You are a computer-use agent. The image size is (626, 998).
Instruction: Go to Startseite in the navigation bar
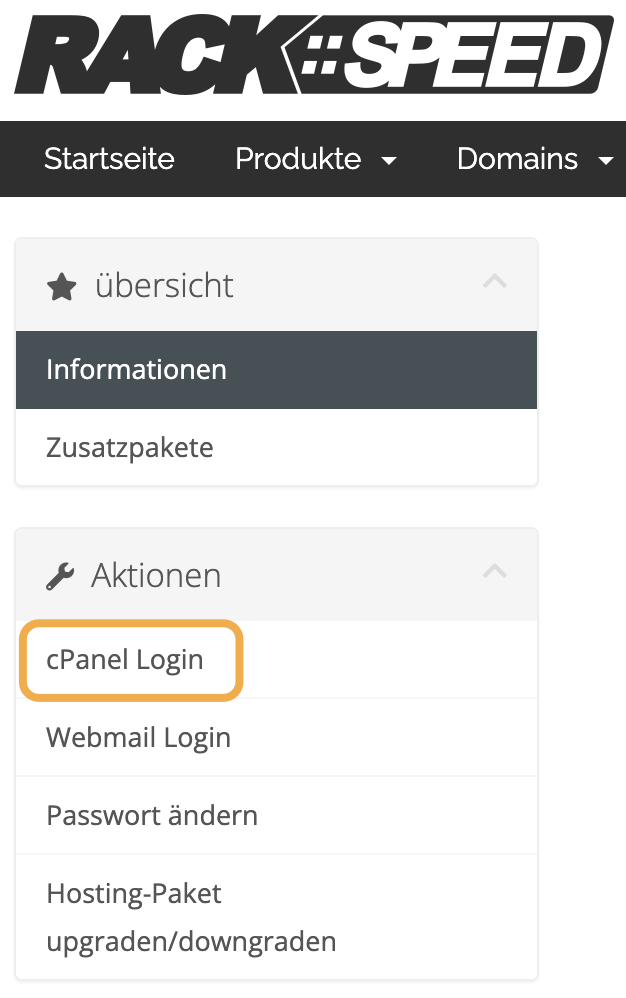tap(109, 159)
